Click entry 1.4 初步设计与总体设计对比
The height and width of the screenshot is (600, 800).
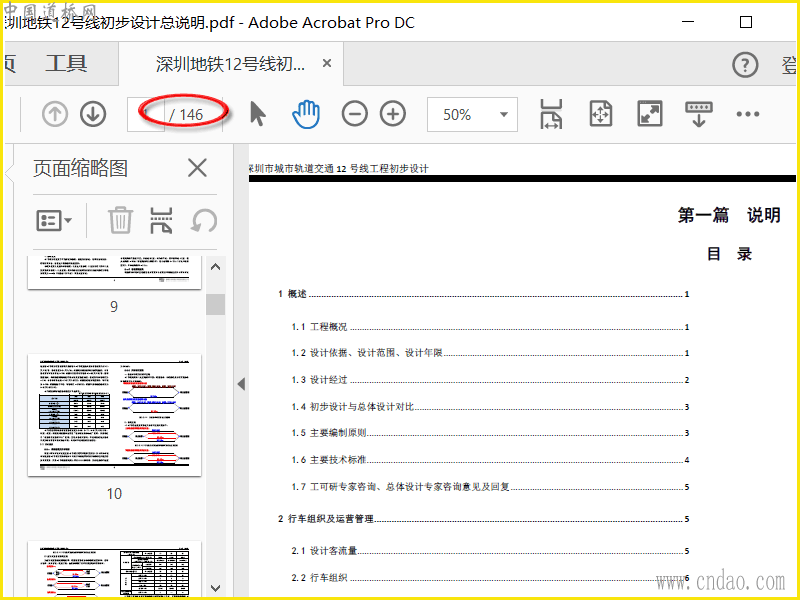point(490,407)
